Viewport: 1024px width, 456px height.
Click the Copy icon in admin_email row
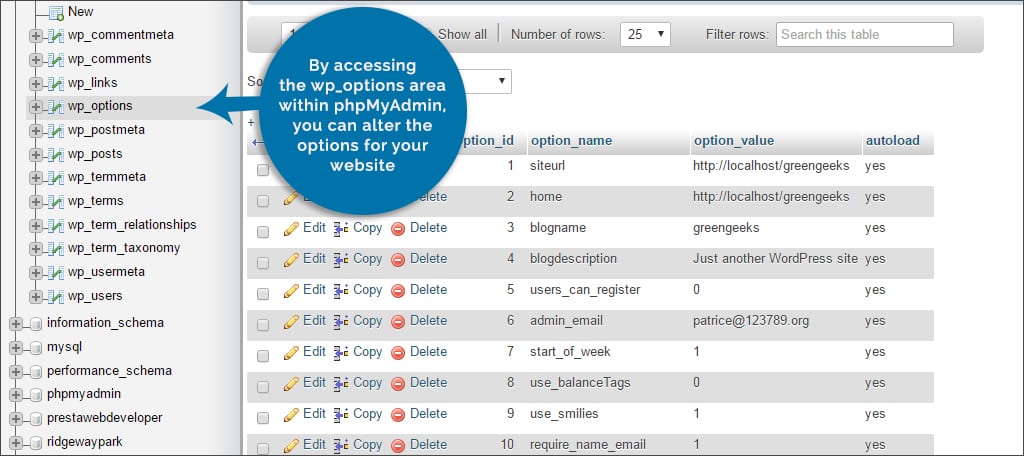(340, 321)
